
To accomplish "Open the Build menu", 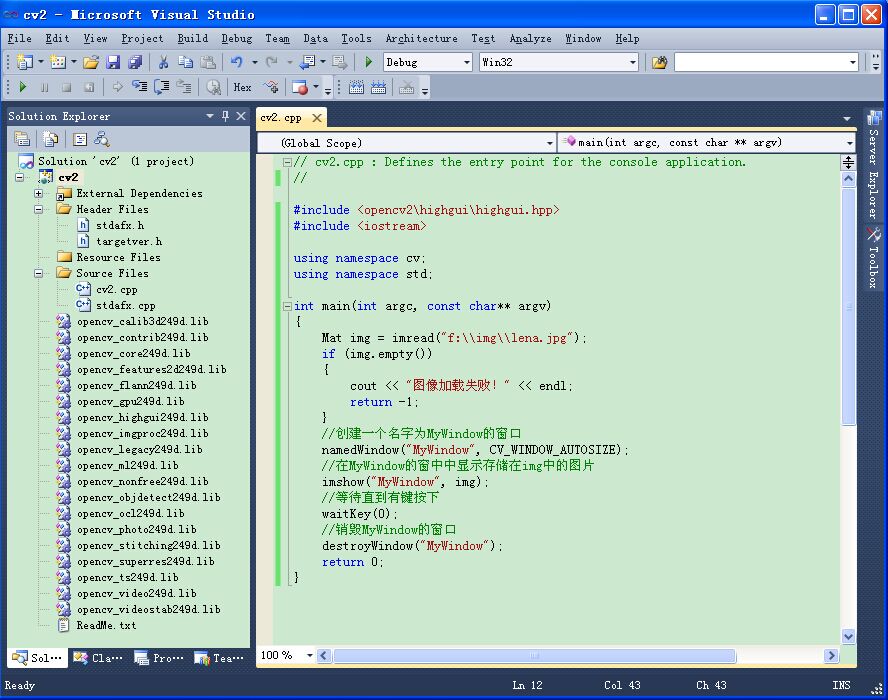I will point(193,39).
